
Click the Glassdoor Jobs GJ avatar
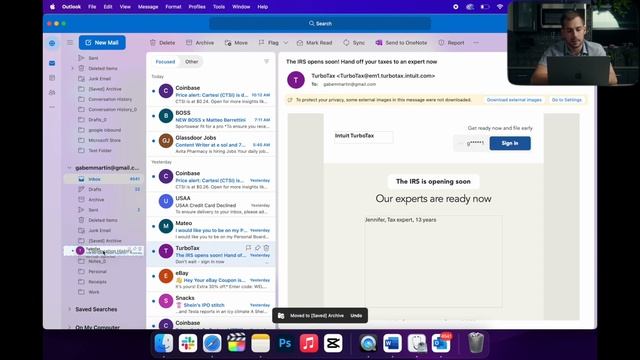tap(166, 141)
